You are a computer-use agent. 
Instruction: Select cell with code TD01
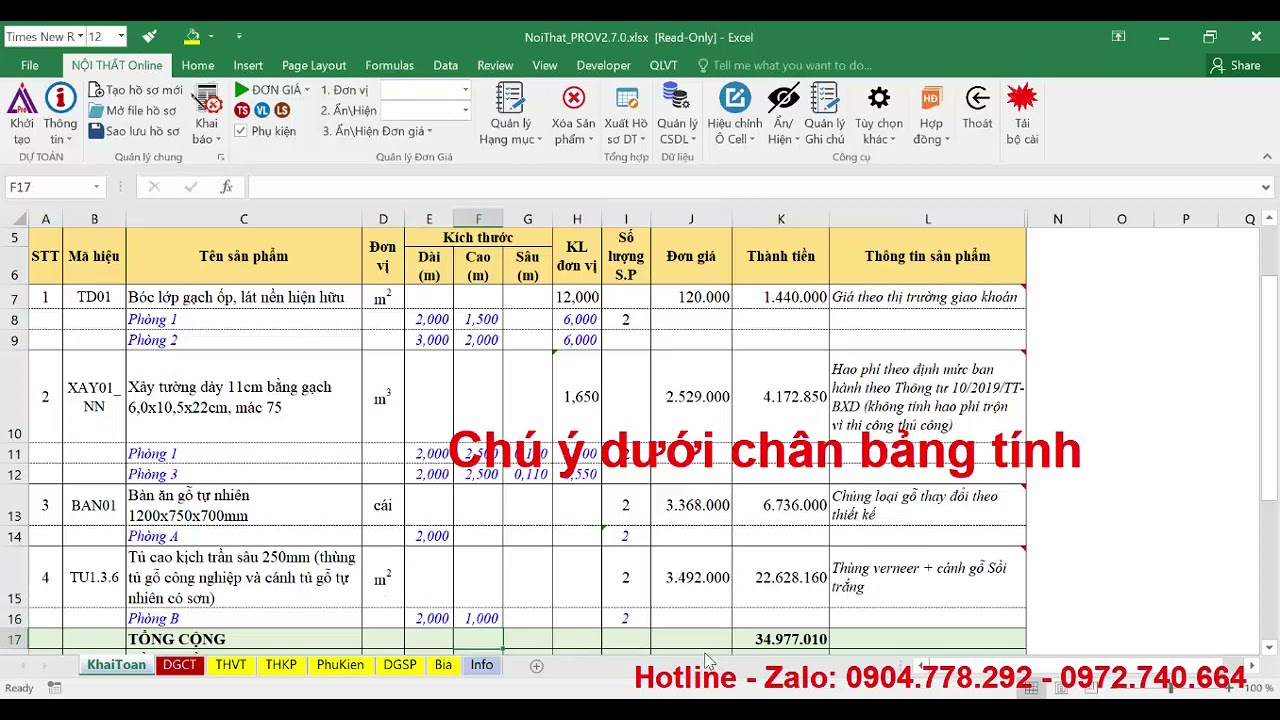click(x=94, y=297)
